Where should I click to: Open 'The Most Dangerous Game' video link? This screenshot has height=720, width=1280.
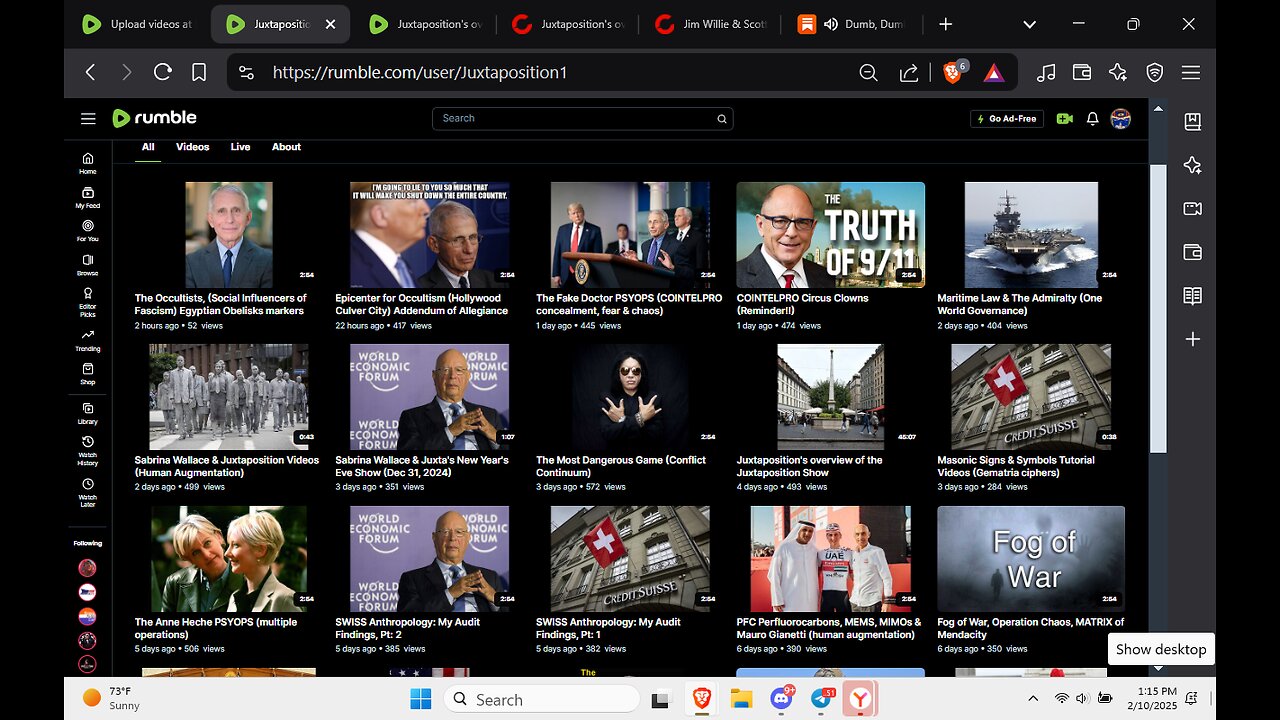pos(621,466)
